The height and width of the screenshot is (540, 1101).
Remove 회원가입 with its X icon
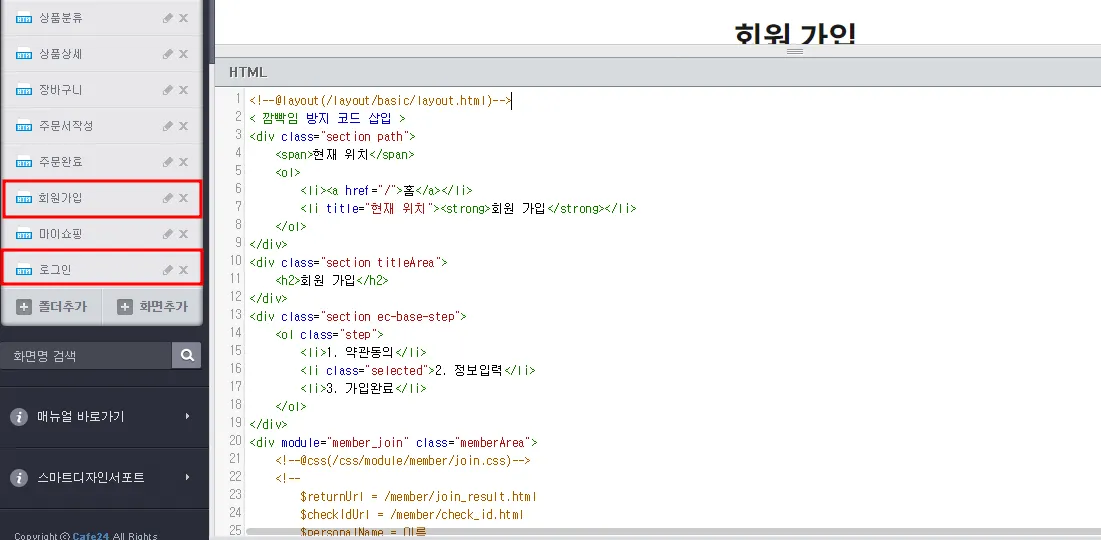(x=183, y=198)
